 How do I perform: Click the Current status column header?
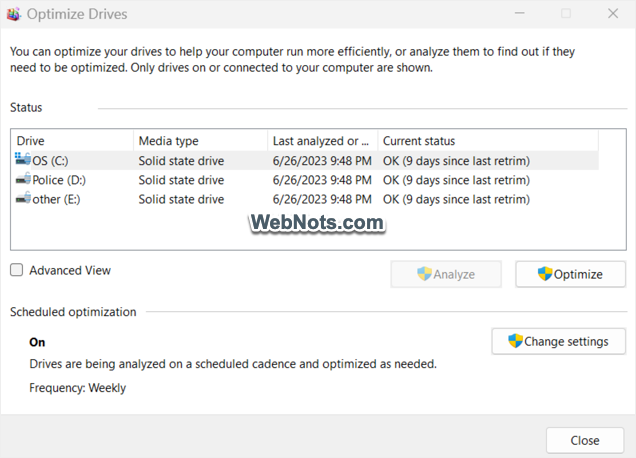[488, 141]
